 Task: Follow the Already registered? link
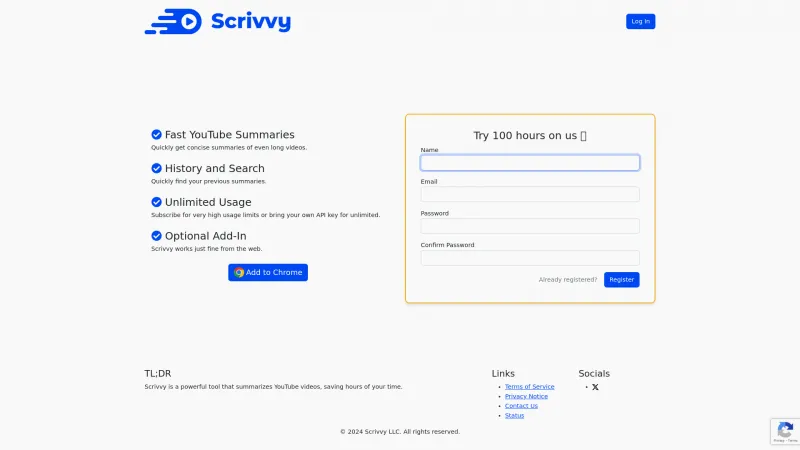(567, 280)
